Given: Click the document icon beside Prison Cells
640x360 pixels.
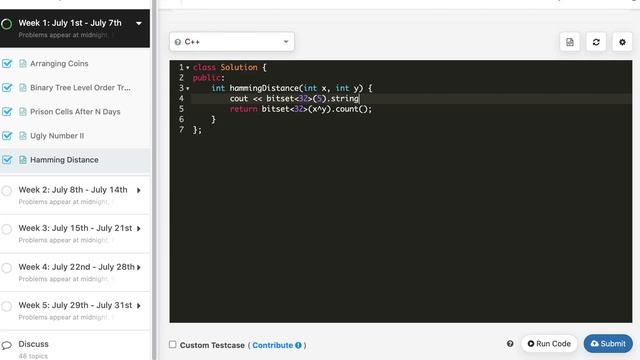Looking at the screenshot, I should [23, 112].
